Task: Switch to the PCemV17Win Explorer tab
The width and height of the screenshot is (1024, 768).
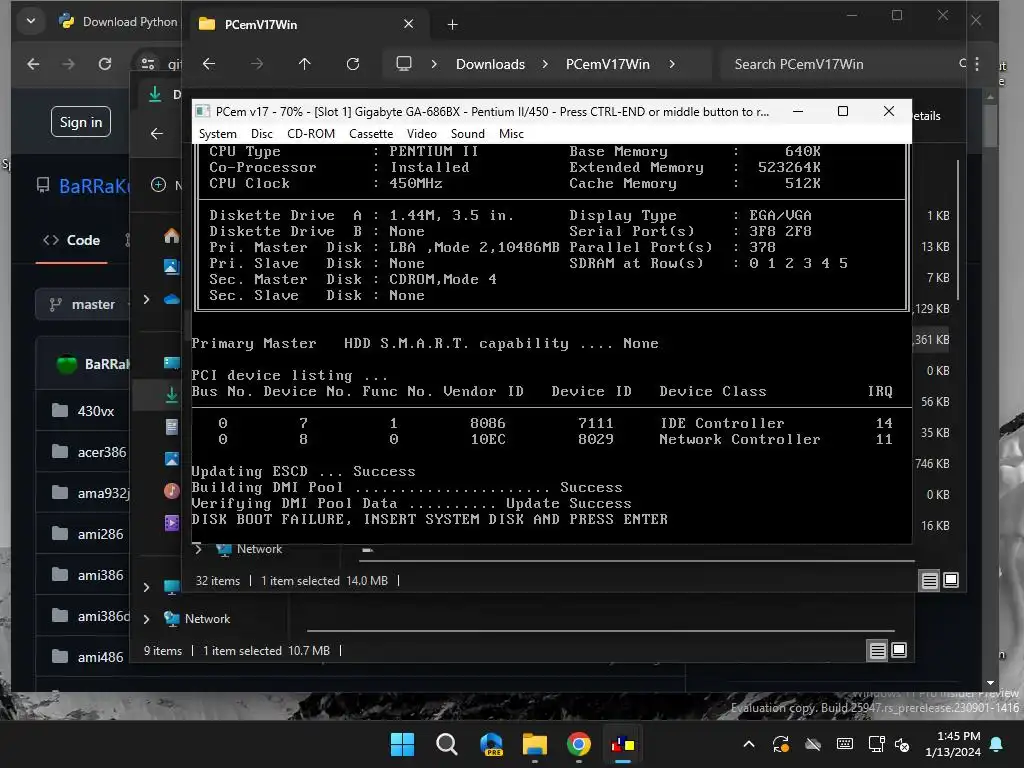Action: click(307, 24)
